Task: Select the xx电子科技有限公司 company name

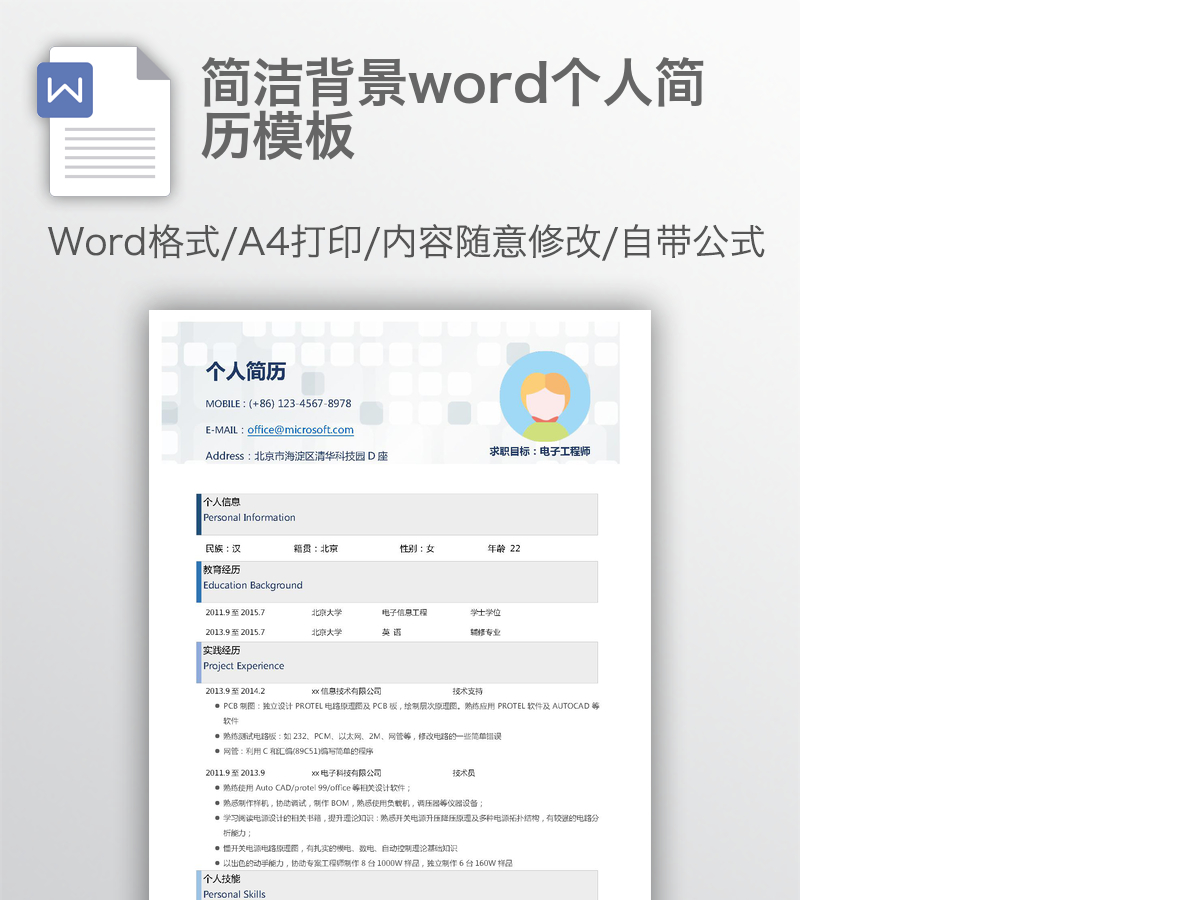Action: coord(346,773)
